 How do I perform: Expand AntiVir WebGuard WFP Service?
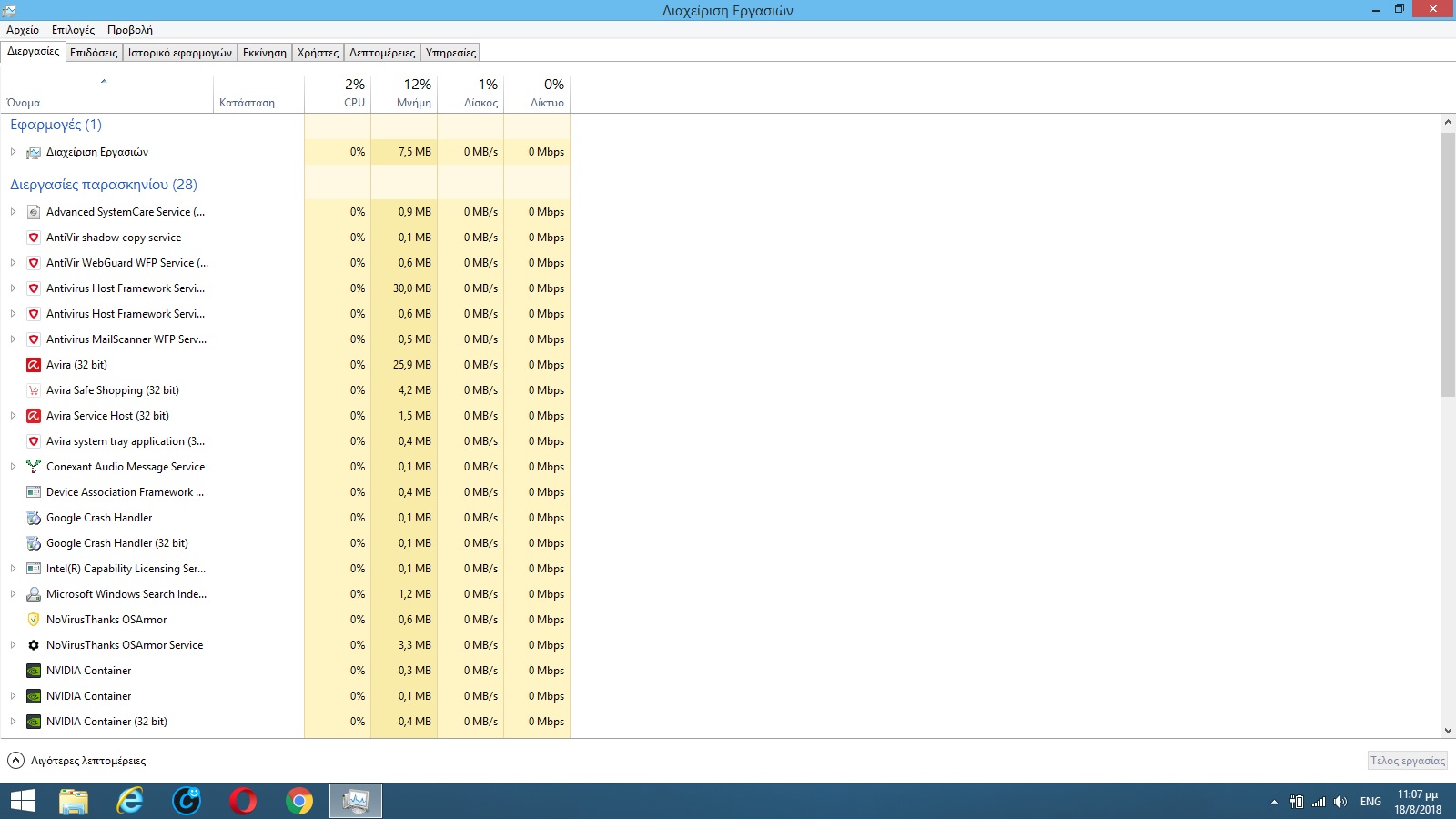13,263
